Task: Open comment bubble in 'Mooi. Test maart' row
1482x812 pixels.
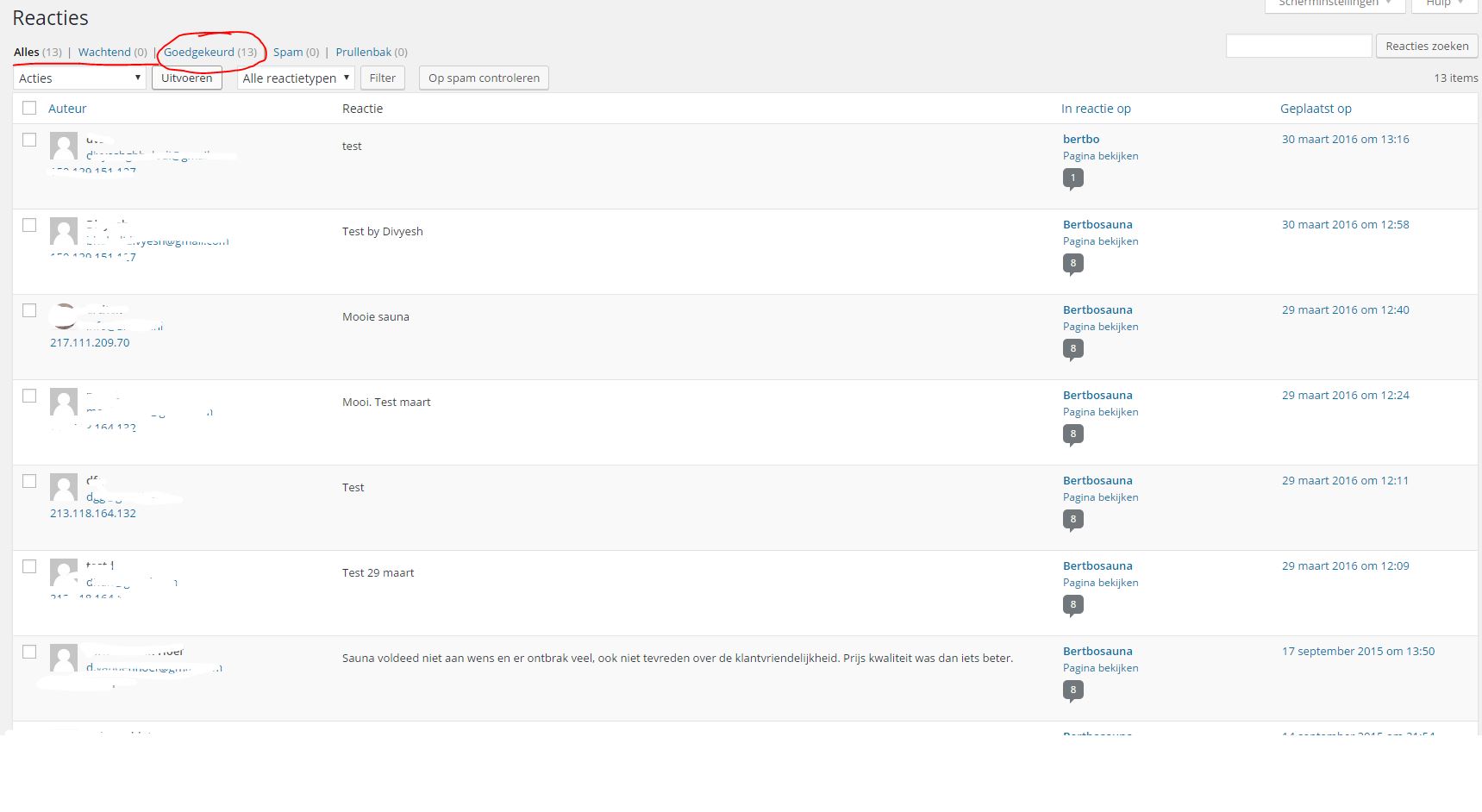Action: (x=1072, y=434)
